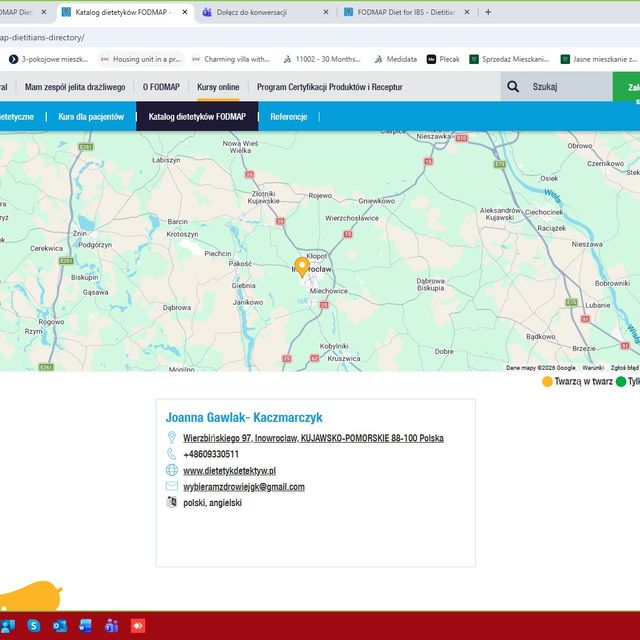Viewport: 640px width, 640px height.
Task: Click the orange map pin at Inowrocław
Action: coord(302,266)
